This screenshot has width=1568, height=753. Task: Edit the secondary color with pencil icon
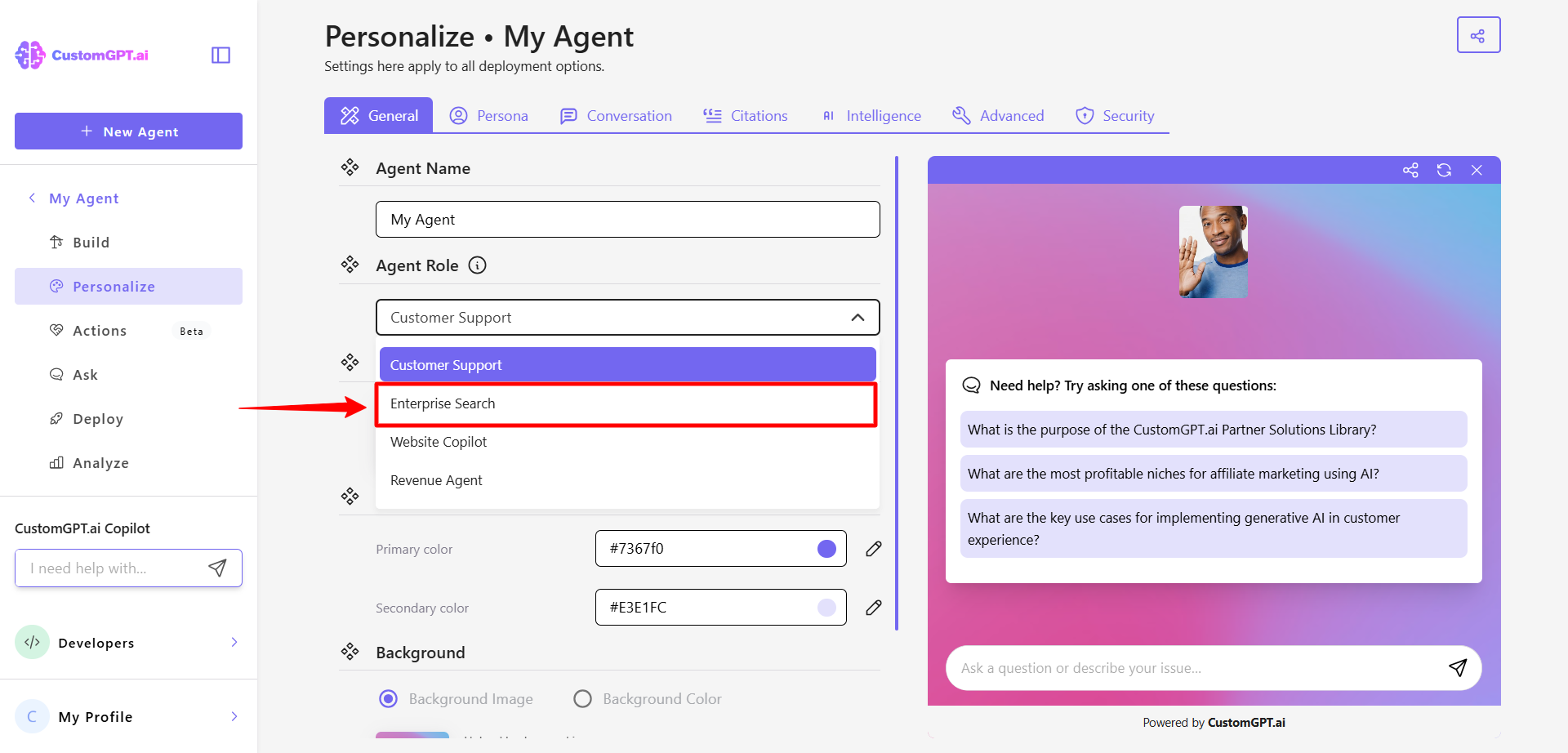[x=874, y=608]
